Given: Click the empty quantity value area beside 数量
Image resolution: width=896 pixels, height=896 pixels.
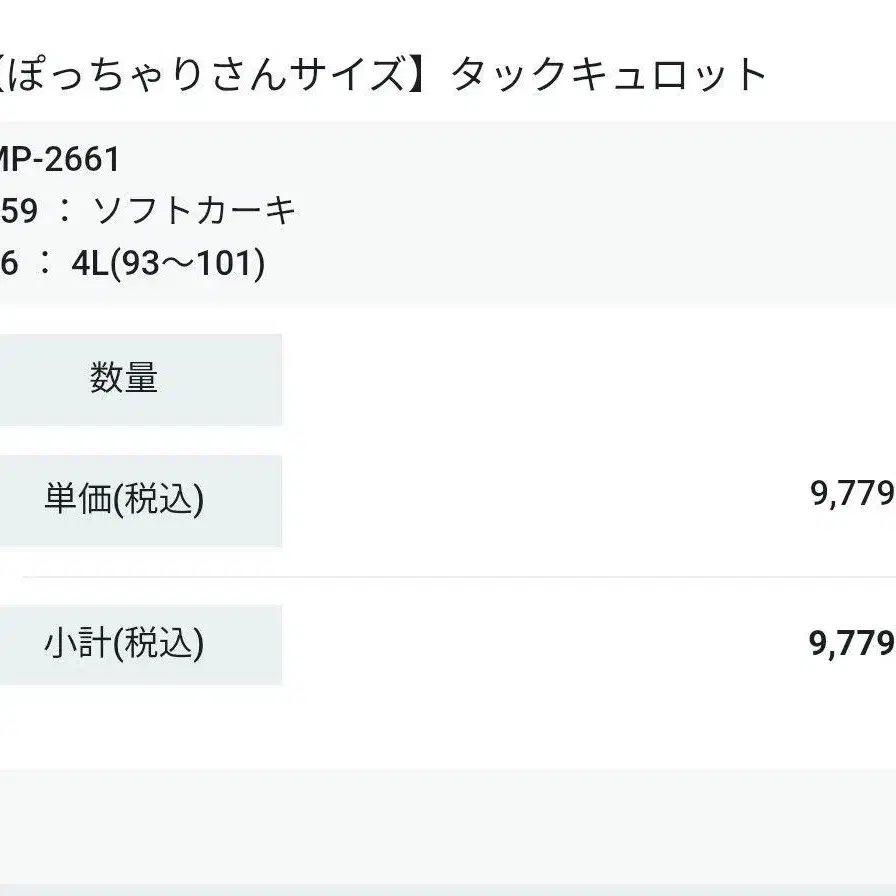Looking at the screenshot, I should pos(590,379).
